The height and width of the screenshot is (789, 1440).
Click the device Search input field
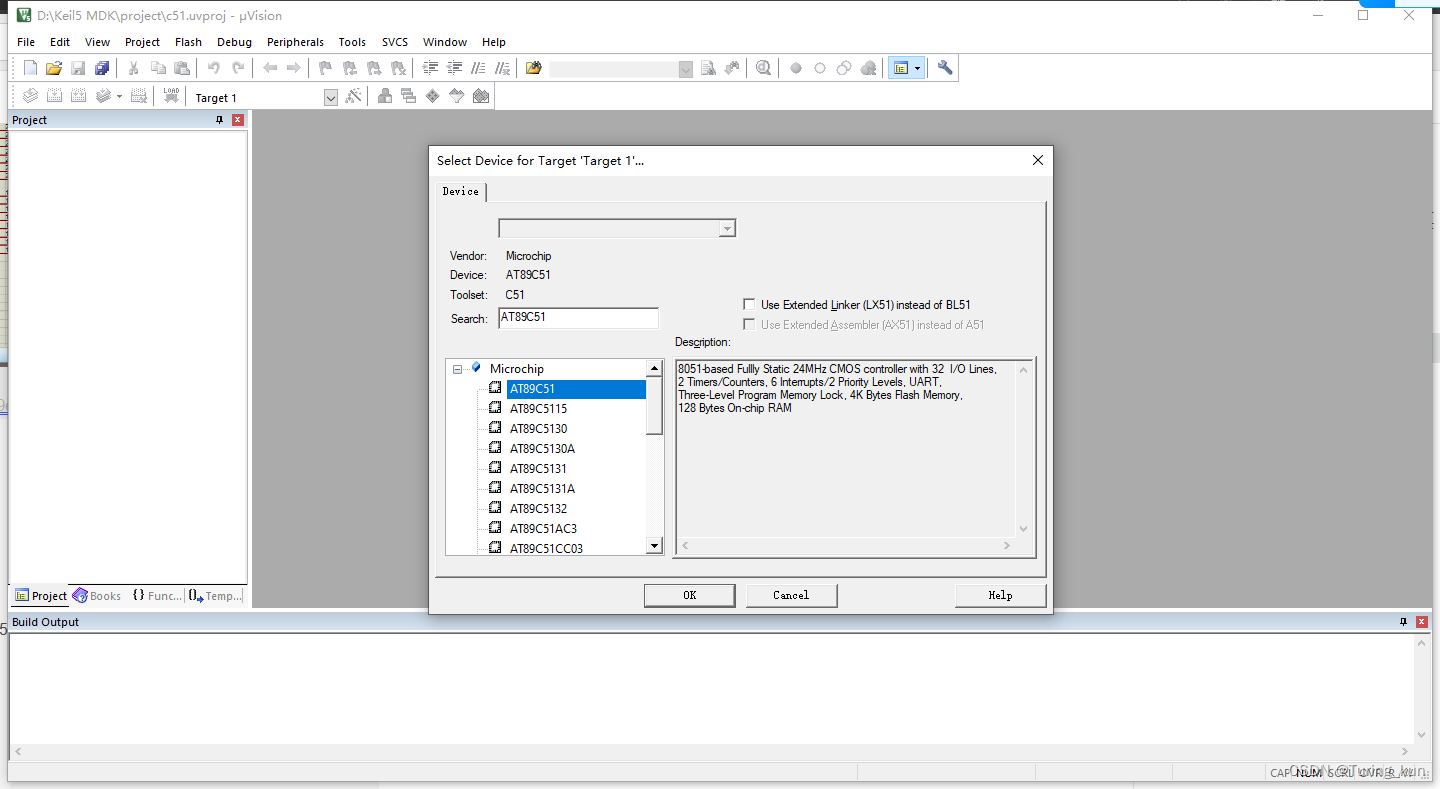(578, 318)
